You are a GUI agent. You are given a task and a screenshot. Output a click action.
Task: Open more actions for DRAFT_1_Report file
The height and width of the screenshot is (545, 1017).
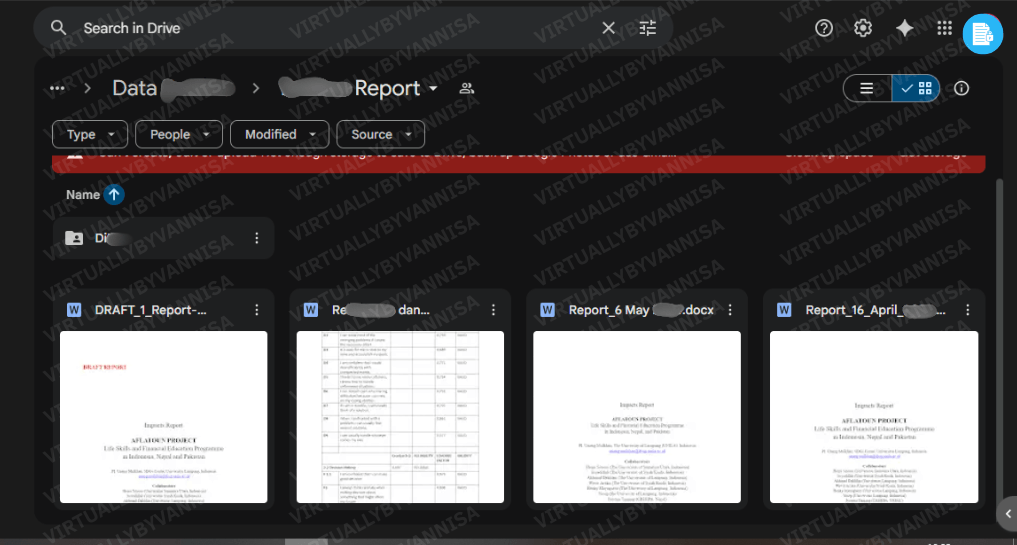(x=257, y=310)
